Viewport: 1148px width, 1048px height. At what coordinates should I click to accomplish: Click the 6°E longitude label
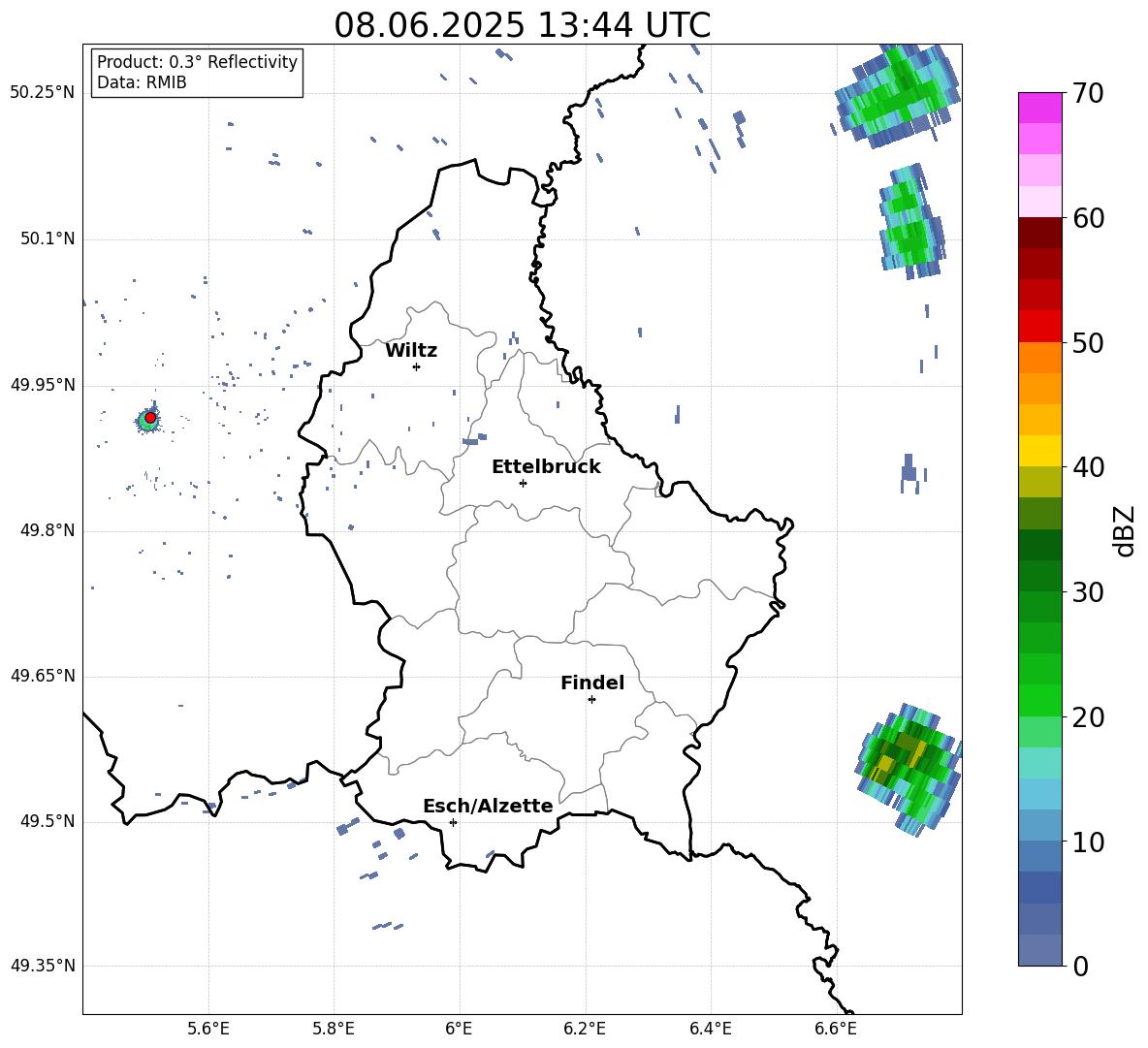(x=459, y=1029)
